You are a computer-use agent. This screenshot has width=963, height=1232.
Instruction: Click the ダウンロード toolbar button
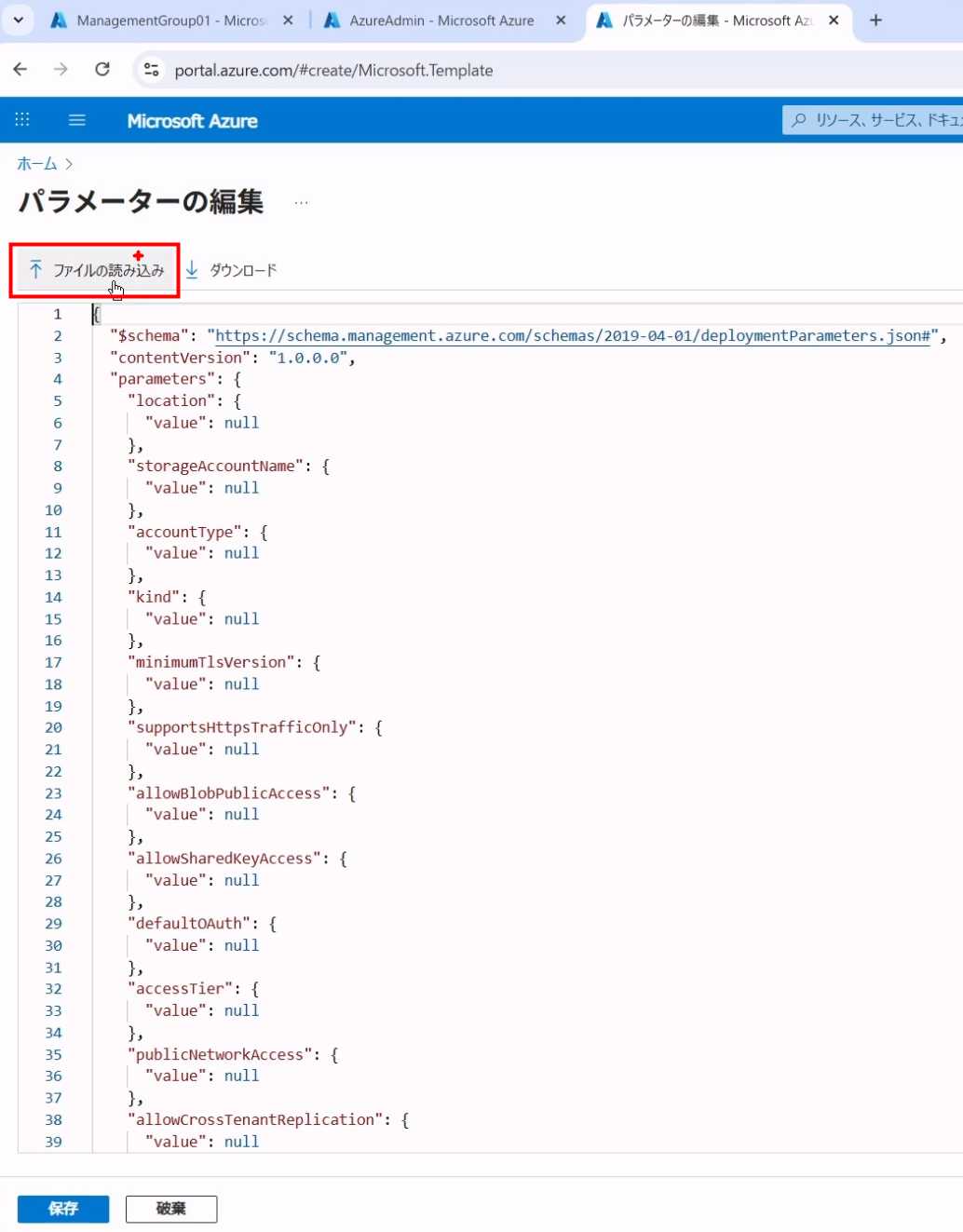tap(231, 270)
